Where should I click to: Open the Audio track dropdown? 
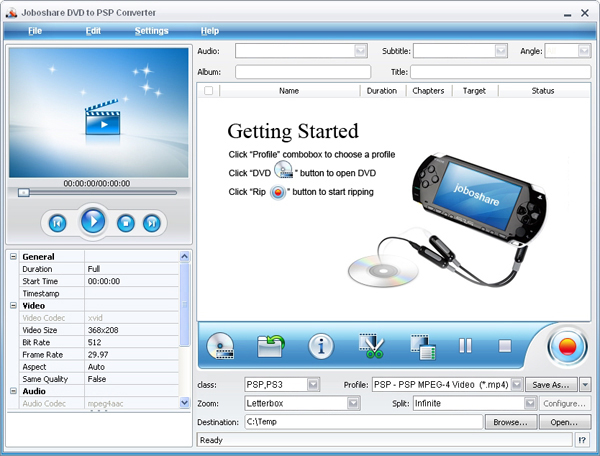[360, 51]
